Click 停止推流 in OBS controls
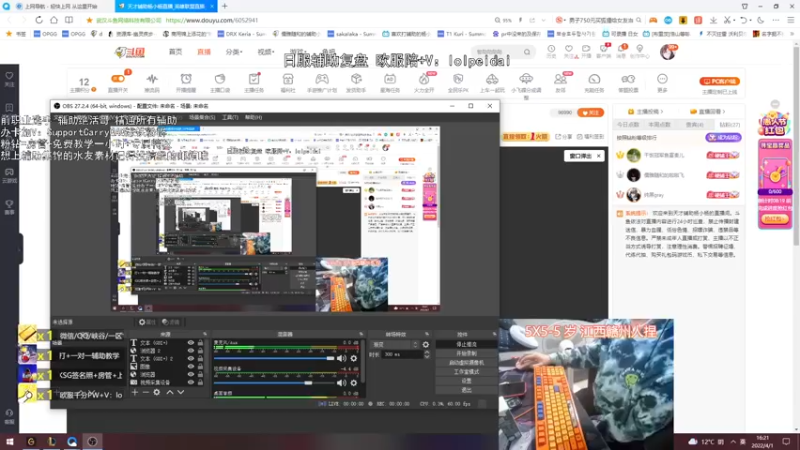Screen dimensions: 800x450 coord(466,344)
